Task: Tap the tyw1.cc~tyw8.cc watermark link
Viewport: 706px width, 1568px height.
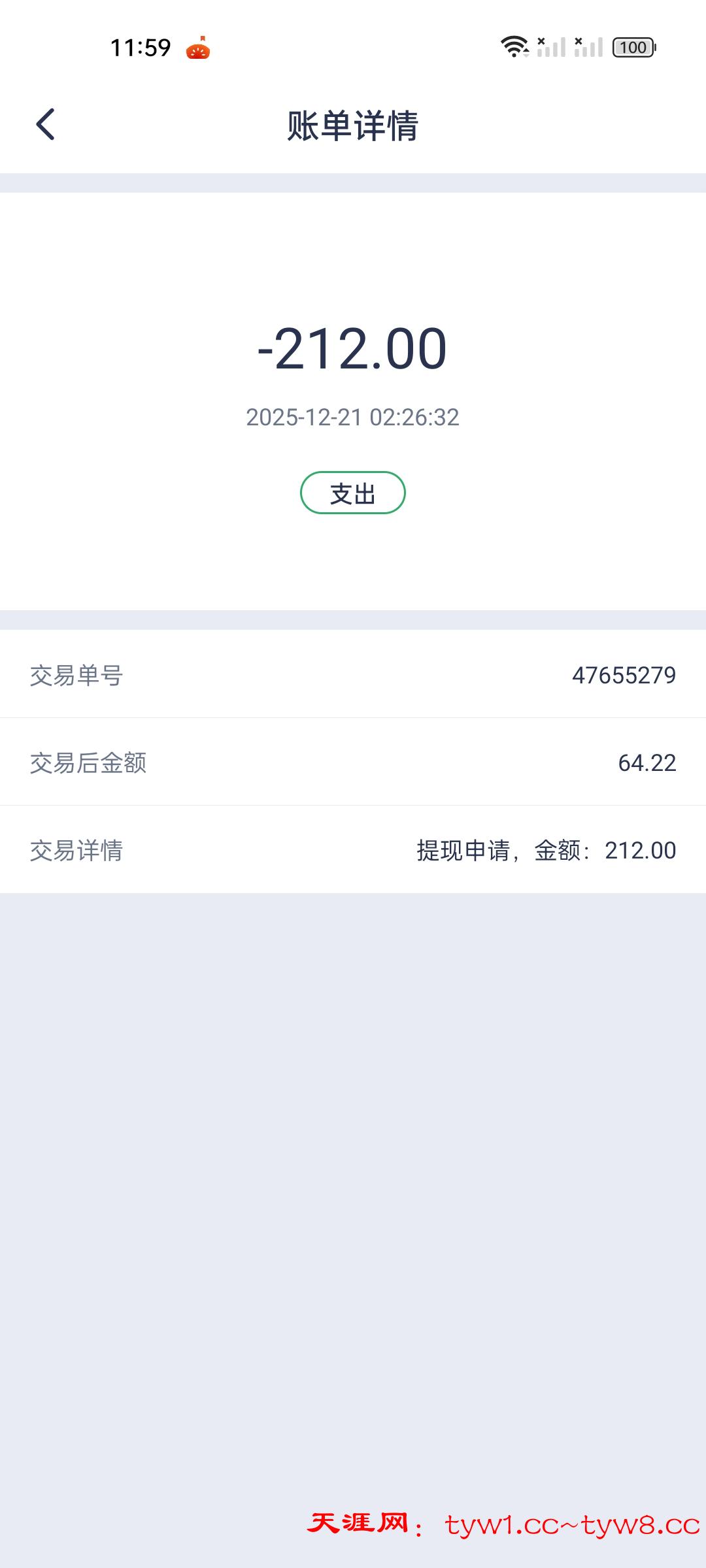Action: coord(572,1525)
